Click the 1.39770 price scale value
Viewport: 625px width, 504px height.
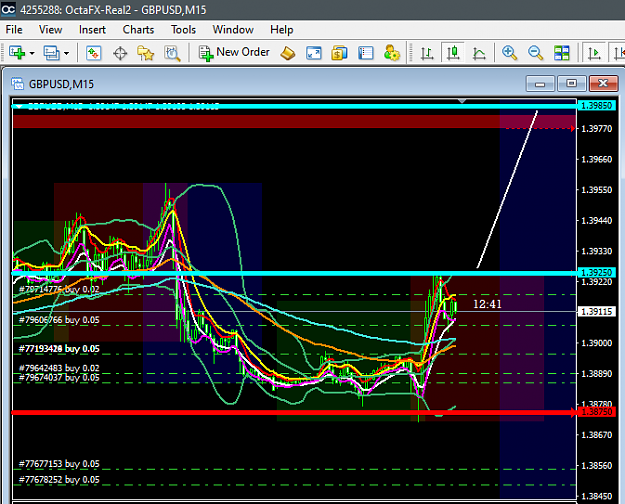[x=597, y=128]
